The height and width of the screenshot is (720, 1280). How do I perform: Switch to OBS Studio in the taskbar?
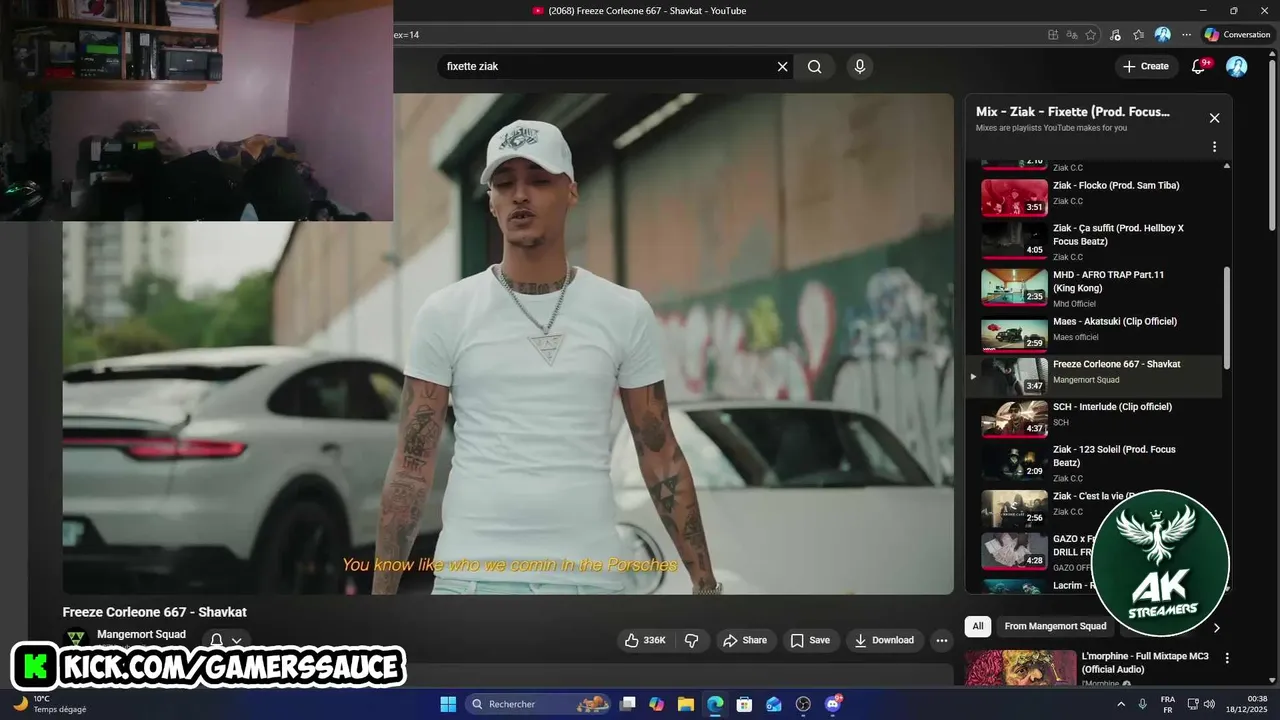803,704
